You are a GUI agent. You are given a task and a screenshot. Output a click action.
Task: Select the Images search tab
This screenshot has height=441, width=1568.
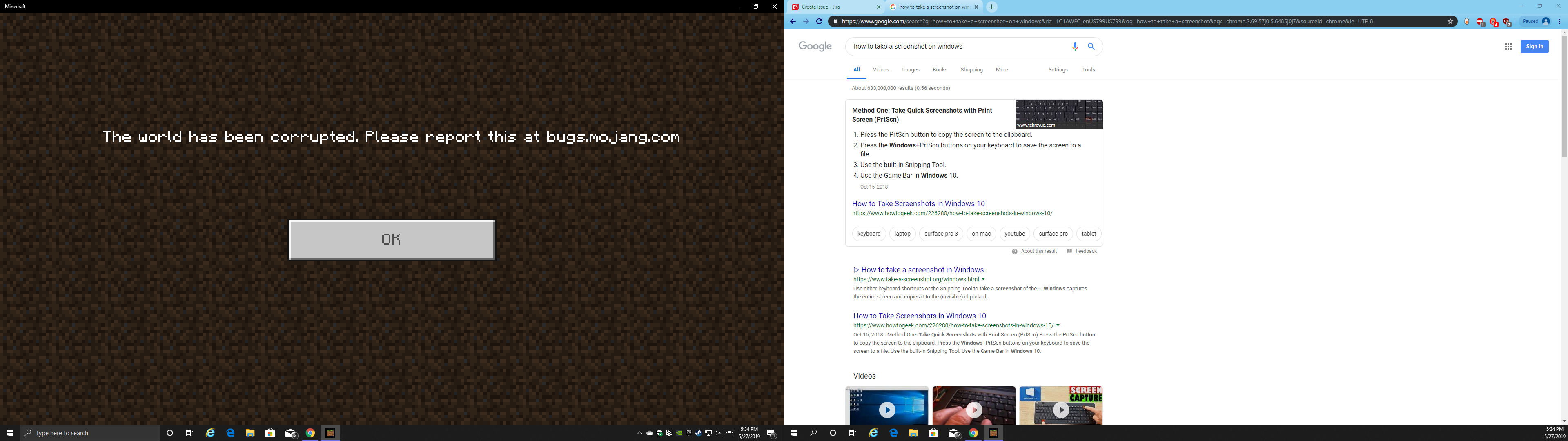click(x=911, y=70)
